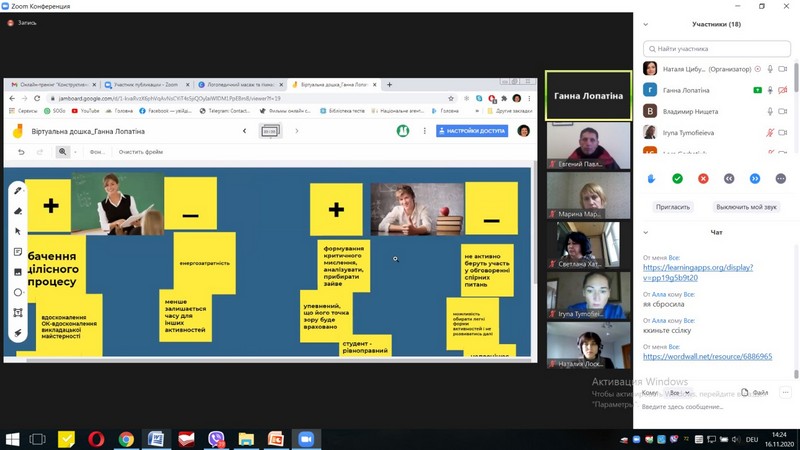Screen dimensions: 800x450
Task: Open Jamboard frame bar expander
Action: [270, 131]
